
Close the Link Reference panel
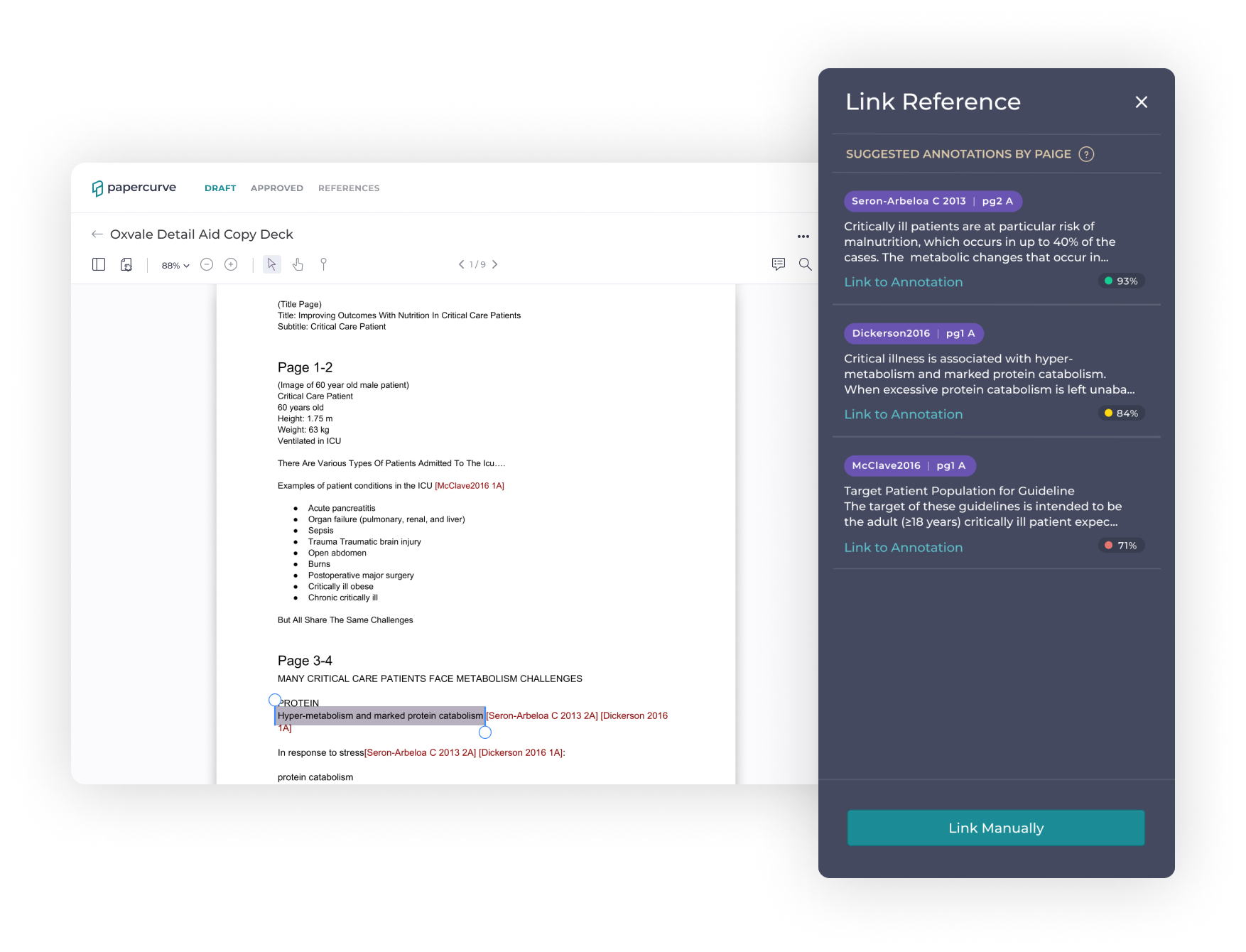coord(1142,102)
